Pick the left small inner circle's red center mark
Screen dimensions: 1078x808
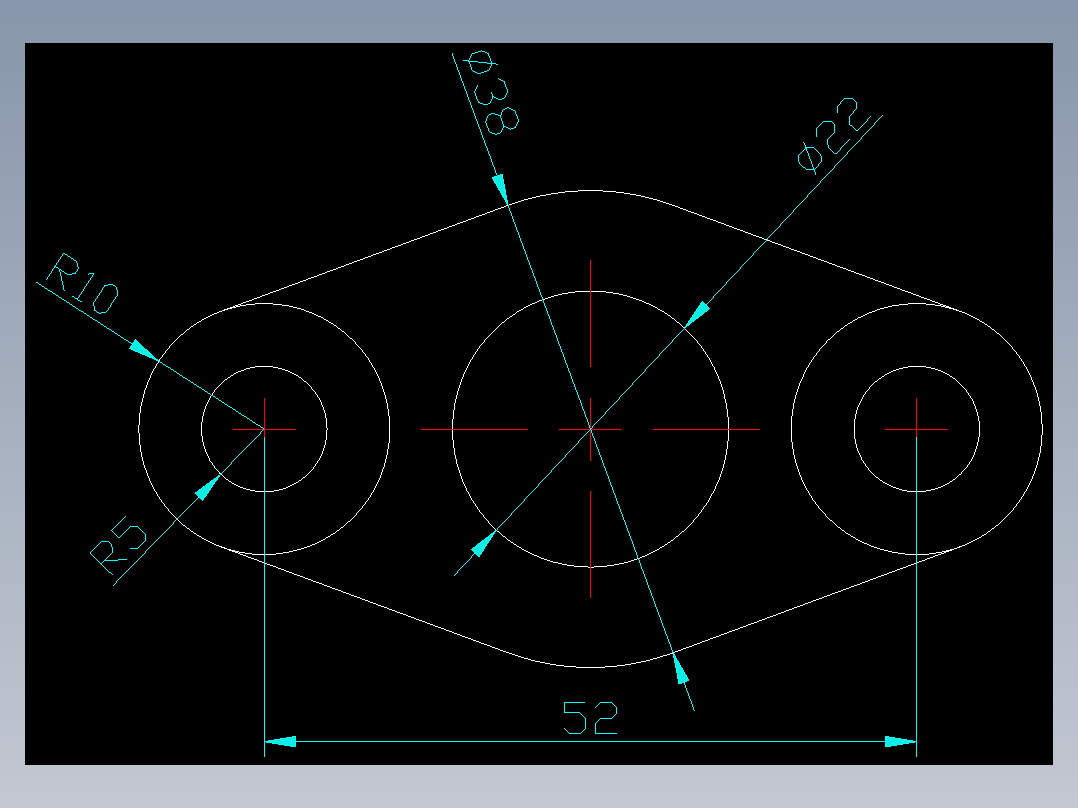click(265, 429)
